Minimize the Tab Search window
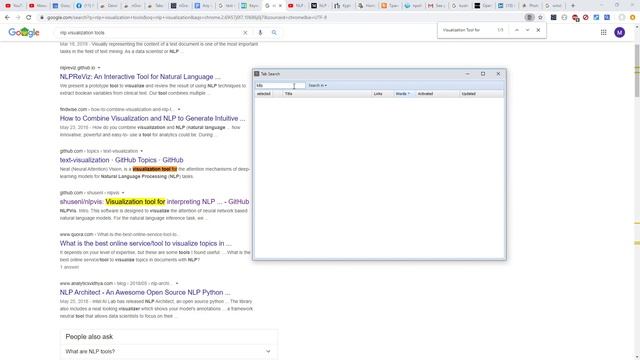The image size is (640, 360). 467,74
